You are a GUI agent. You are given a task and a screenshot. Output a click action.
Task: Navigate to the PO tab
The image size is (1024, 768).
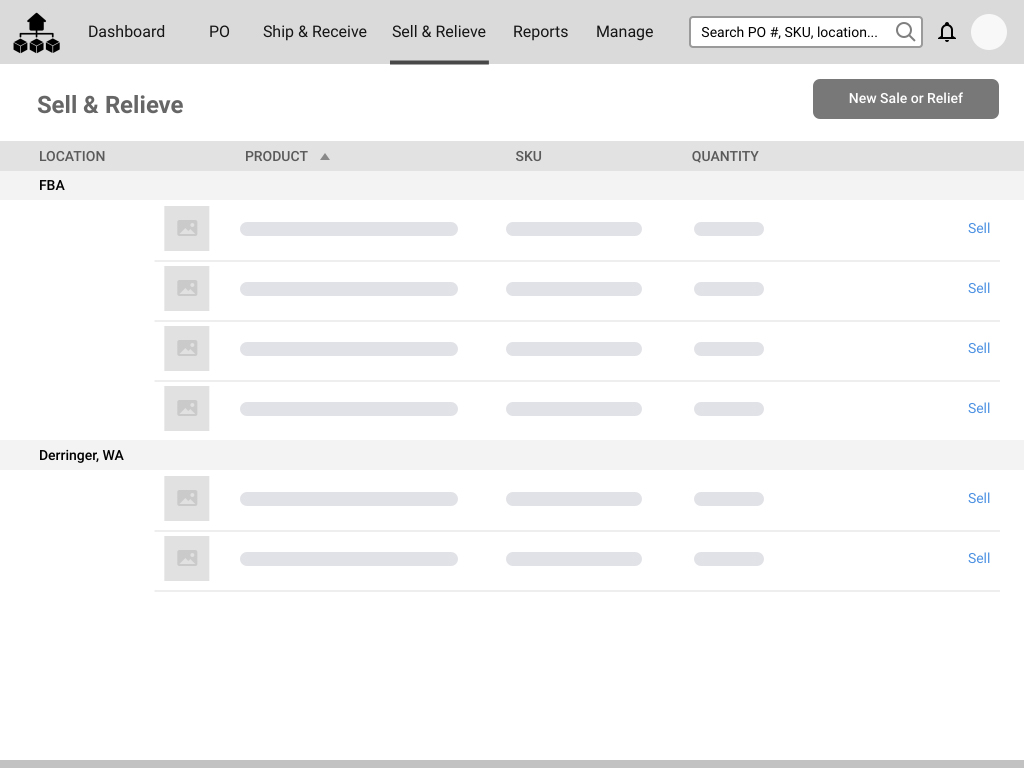point(219,32)
